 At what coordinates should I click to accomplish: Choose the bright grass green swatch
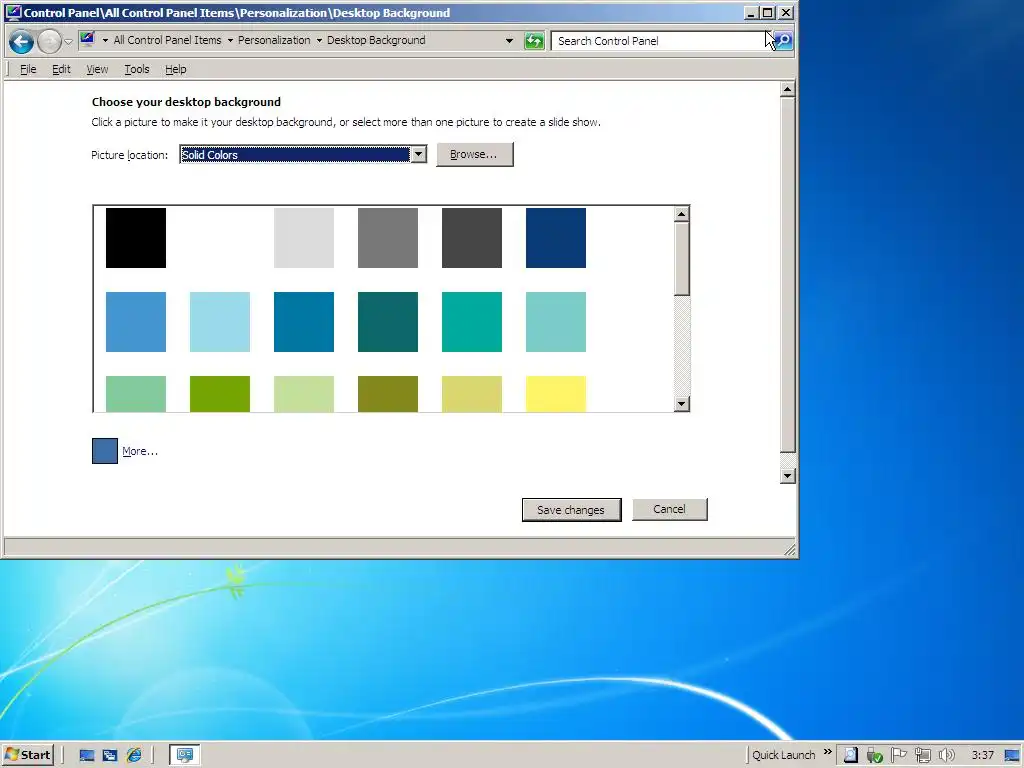[x=219, y=394]
